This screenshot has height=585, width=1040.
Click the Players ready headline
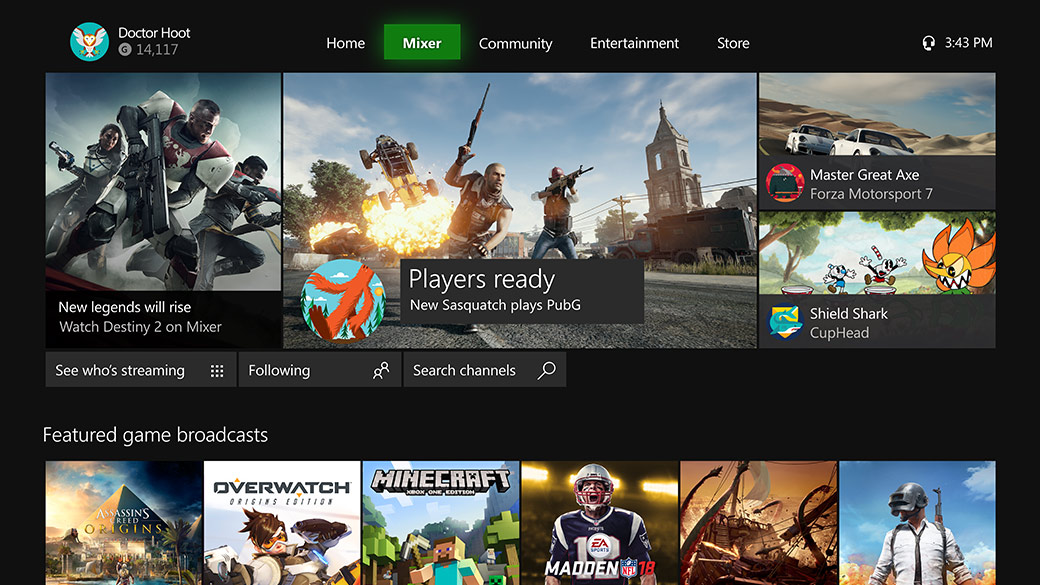point(482,279)
